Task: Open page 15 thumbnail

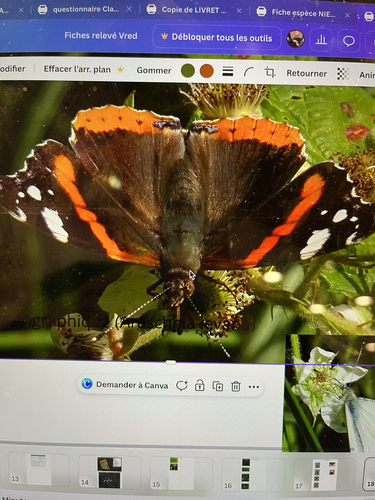Action: (x=181, y=473)
